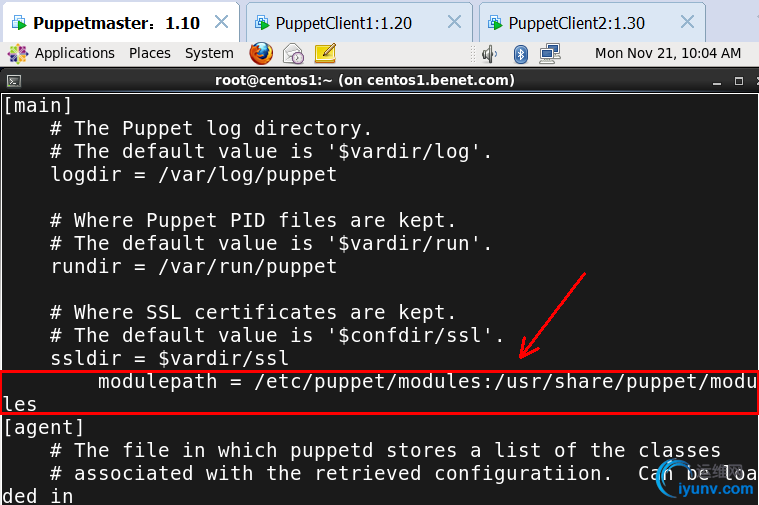Open the mail client launcher icon
This screenshot has height=505, width=759.
(x=293, y=53)
